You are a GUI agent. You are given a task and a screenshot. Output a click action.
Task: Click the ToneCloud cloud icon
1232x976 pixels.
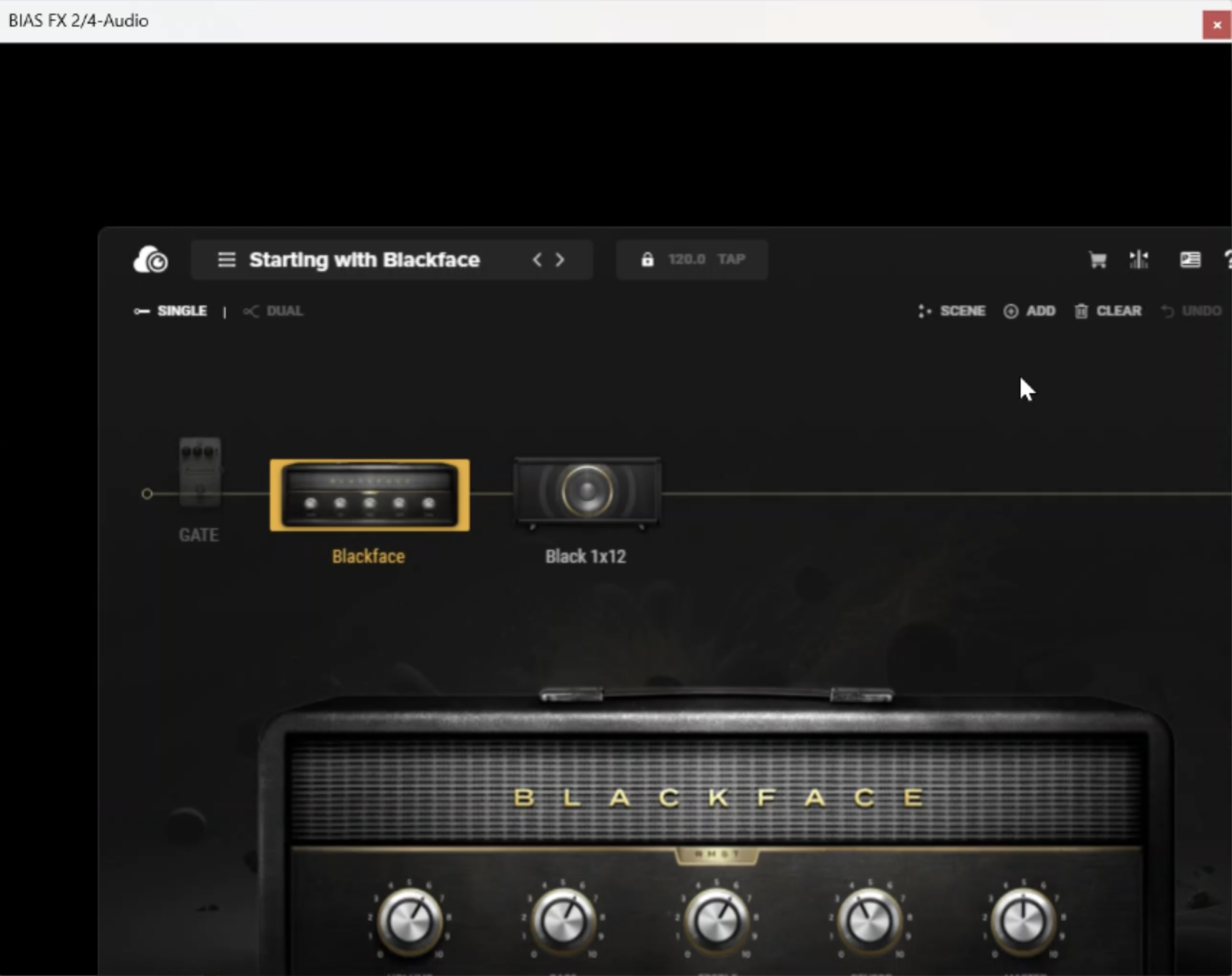click(151, 259)
